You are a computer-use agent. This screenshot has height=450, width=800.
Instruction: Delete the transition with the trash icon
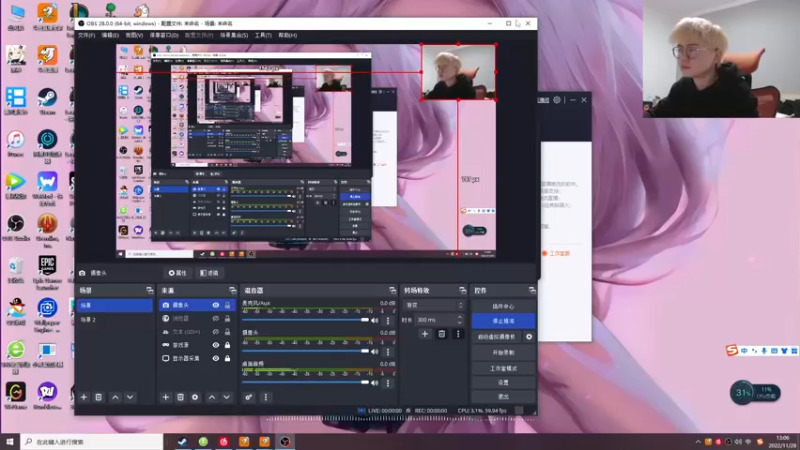442,334
